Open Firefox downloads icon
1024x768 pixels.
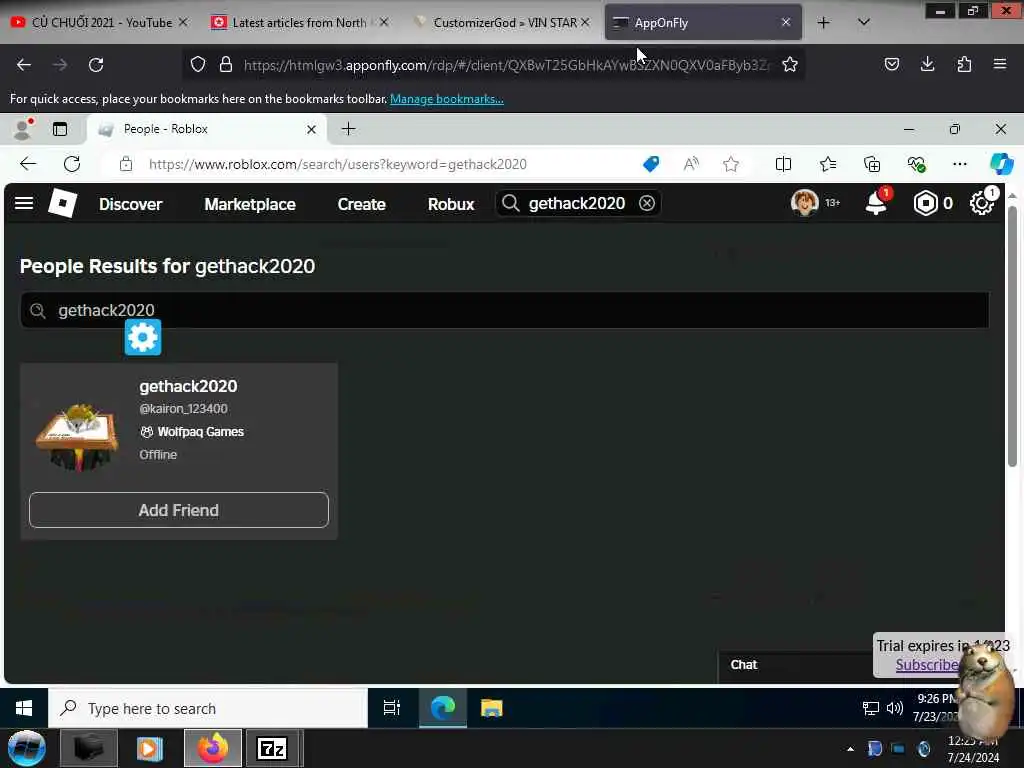(927, 64)
